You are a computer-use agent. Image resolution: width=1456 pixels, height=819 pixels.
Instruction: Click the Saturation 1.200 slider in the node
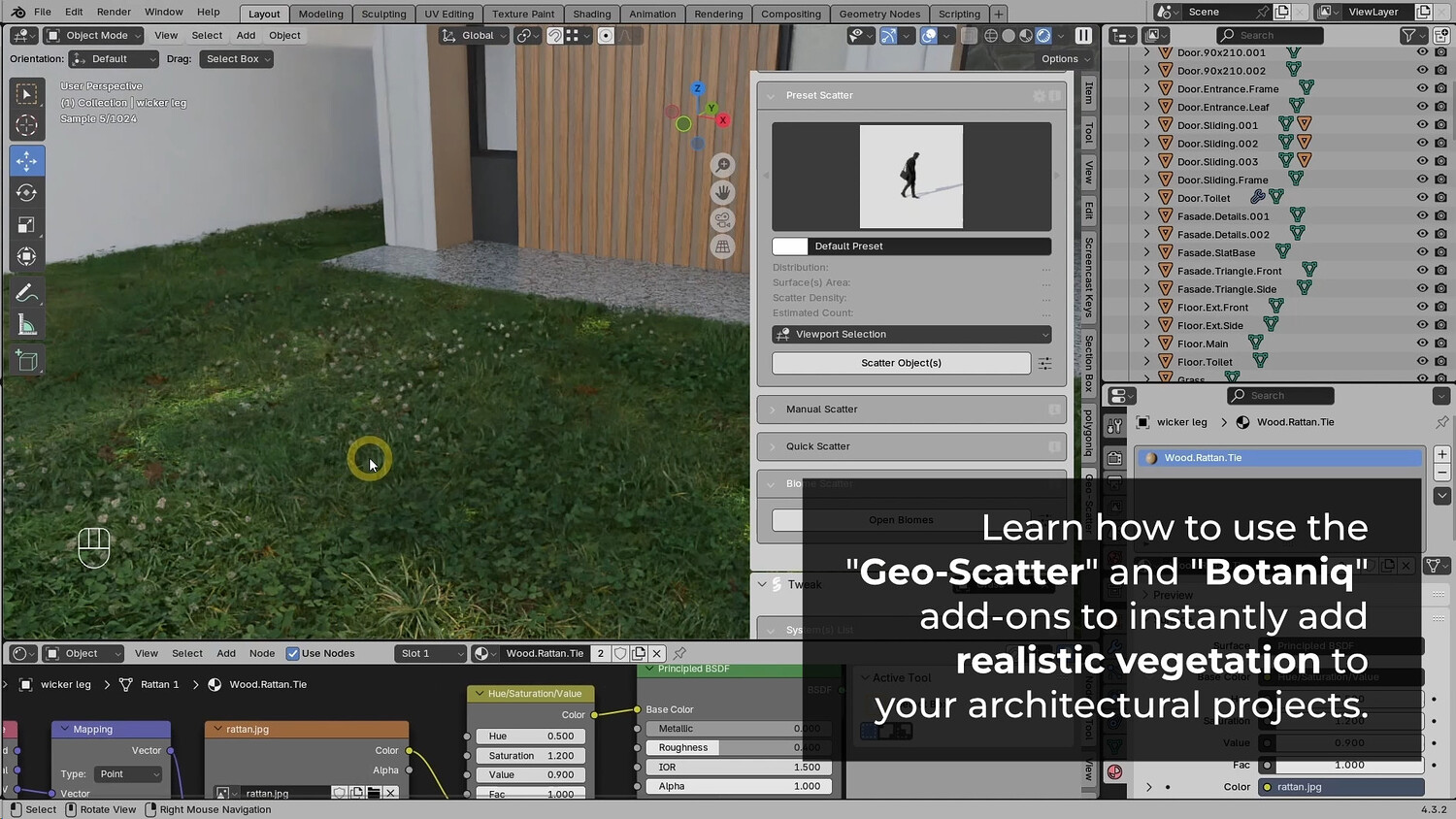(531, 756)
